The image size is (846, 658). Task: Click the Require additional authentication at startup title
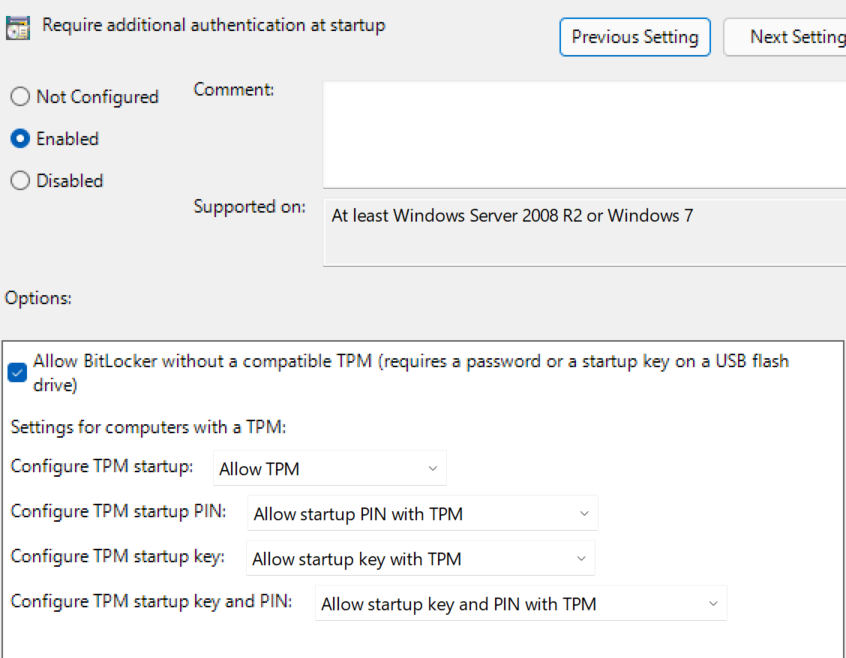[x=214, y=25]
